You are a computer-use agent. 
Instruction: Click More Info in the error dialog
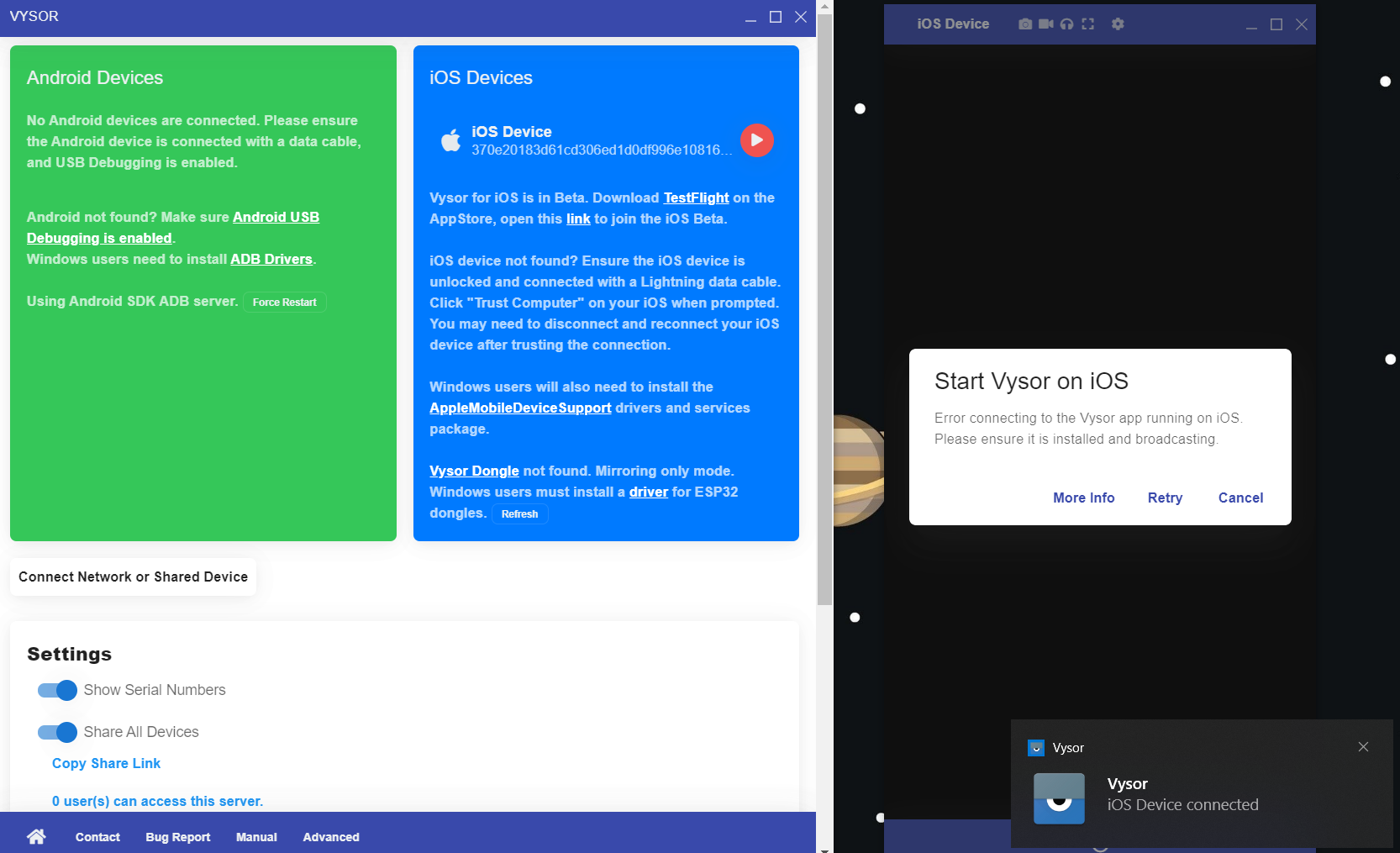point(1084,498)
